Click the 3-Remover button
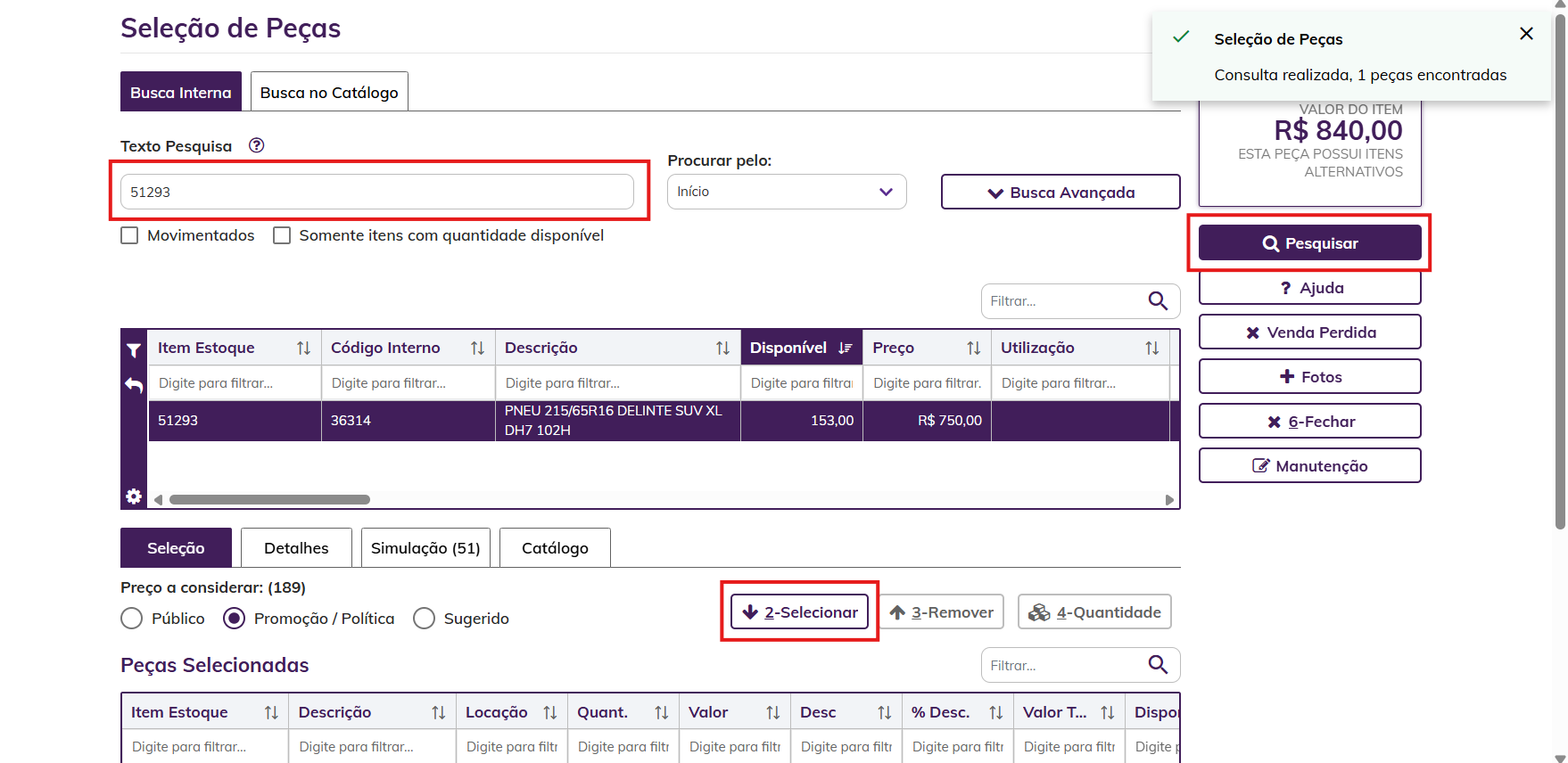Viewport: 1568px width, 763px height. [x=942, y=611]
